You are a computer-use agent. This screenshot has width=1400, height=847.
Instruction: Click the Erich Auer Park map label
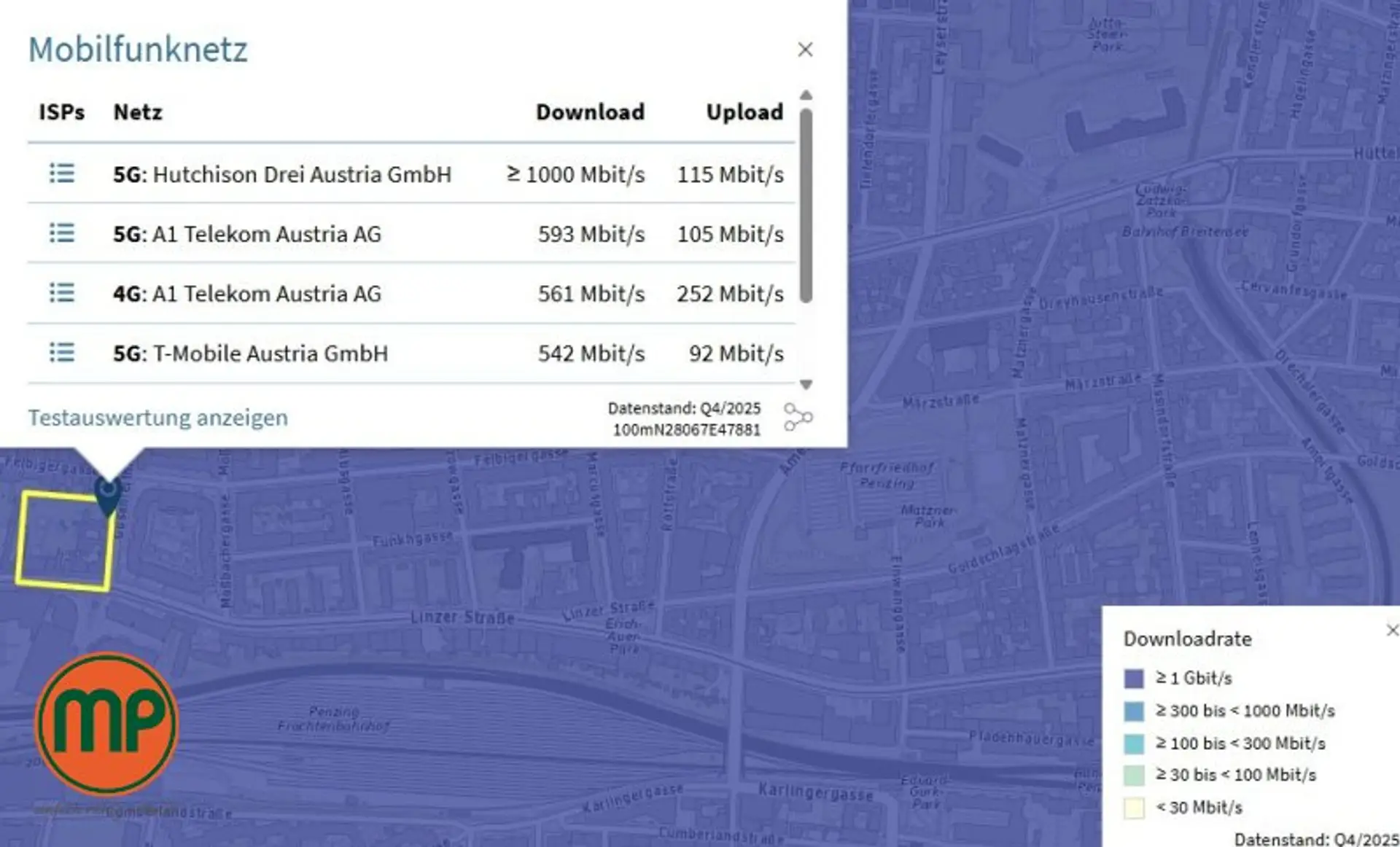coord(623,636)
